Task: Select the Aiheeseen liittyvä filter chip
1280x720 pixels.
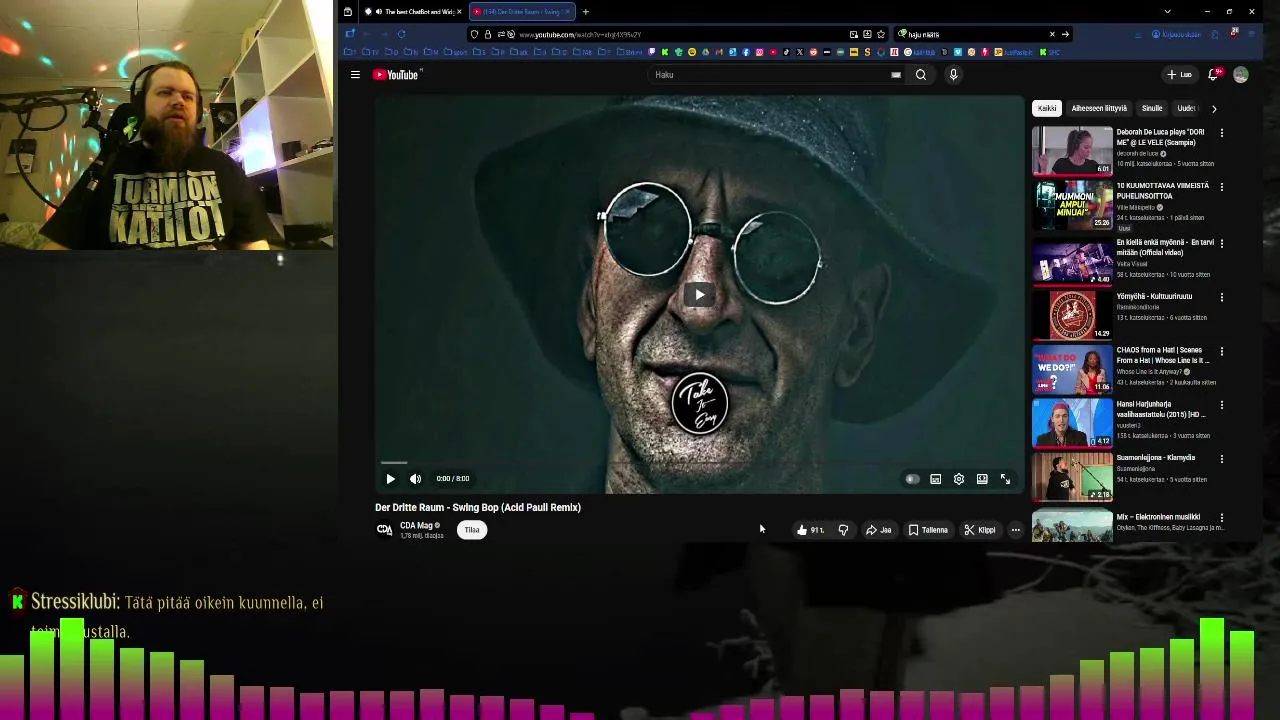Action: 1099,108
